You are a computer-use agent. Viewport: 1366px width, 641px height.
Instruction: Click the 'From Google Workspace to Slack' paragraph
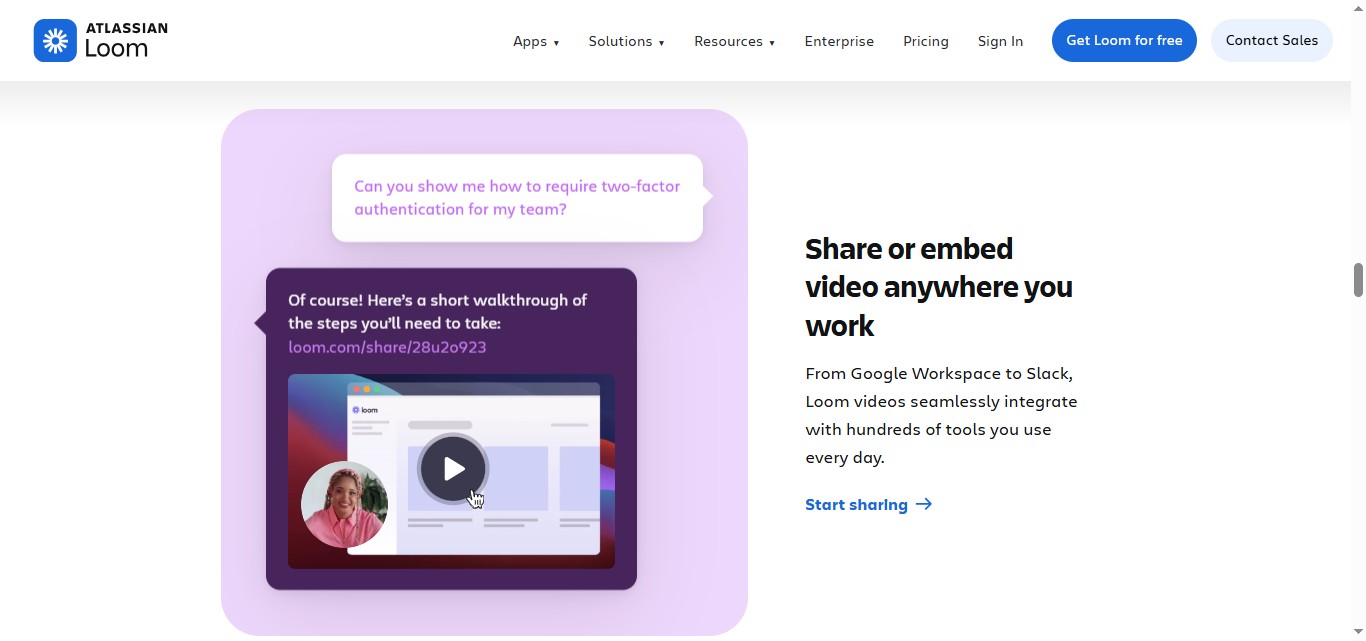coord(941,415)
